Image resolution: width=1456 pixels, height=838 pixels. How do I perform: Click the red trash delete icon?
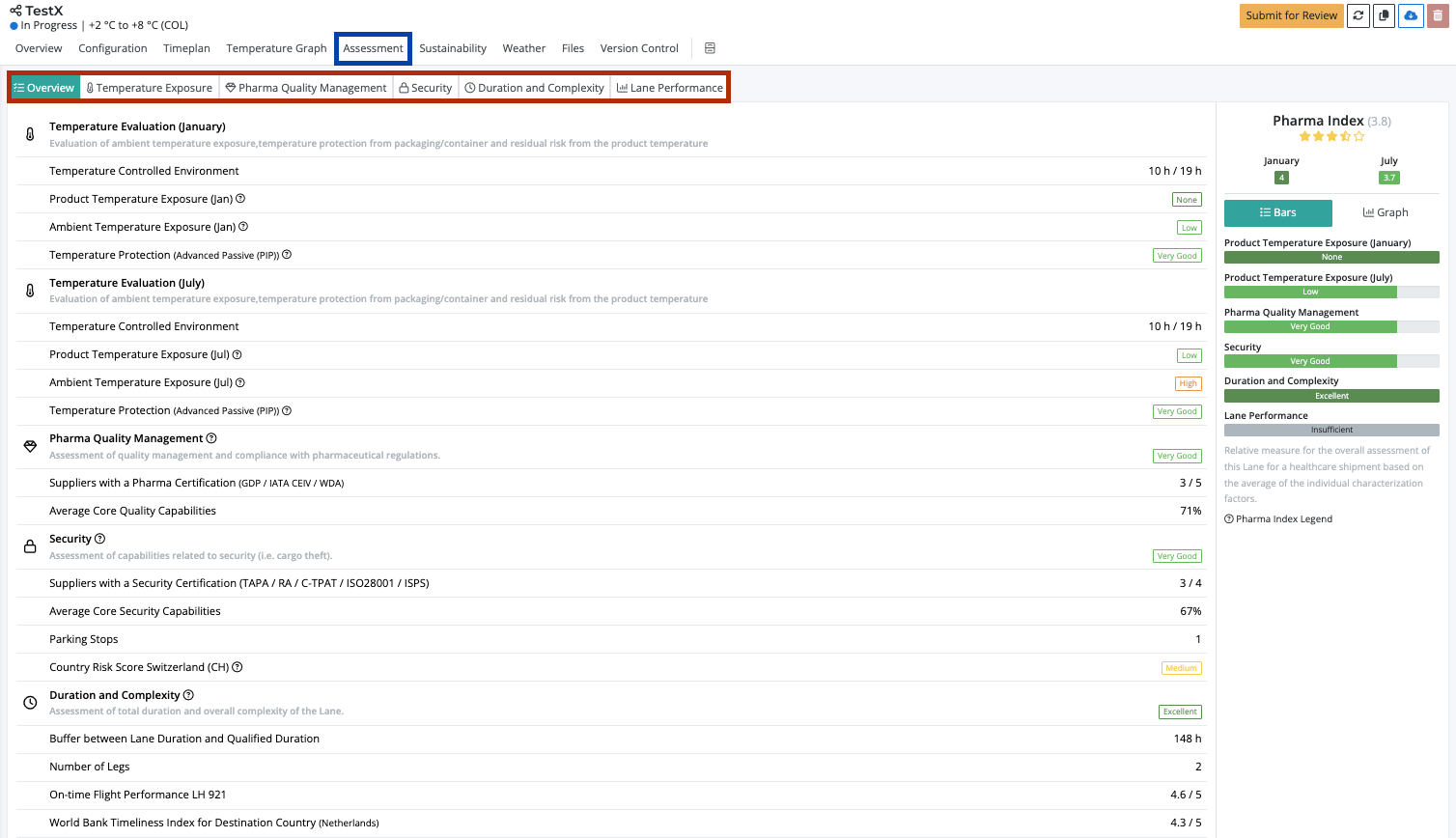tap(1438, 15)
